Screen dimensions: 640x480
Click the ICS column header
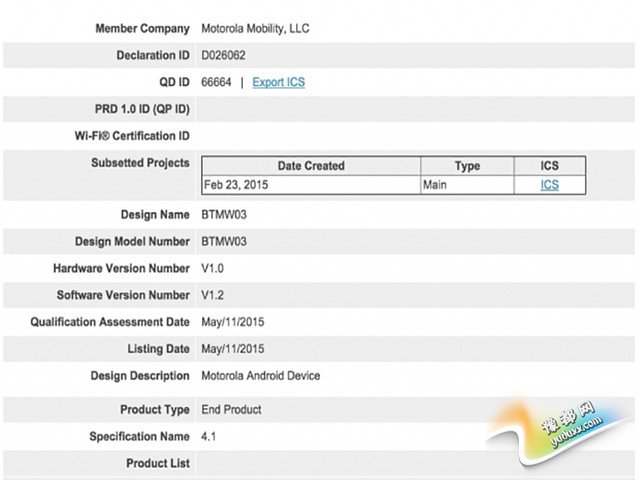(x=549, y=166)
